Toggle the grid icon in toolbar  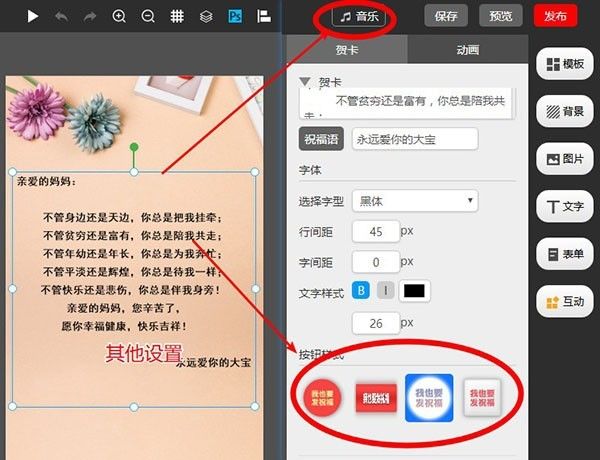tap(177, 16)
